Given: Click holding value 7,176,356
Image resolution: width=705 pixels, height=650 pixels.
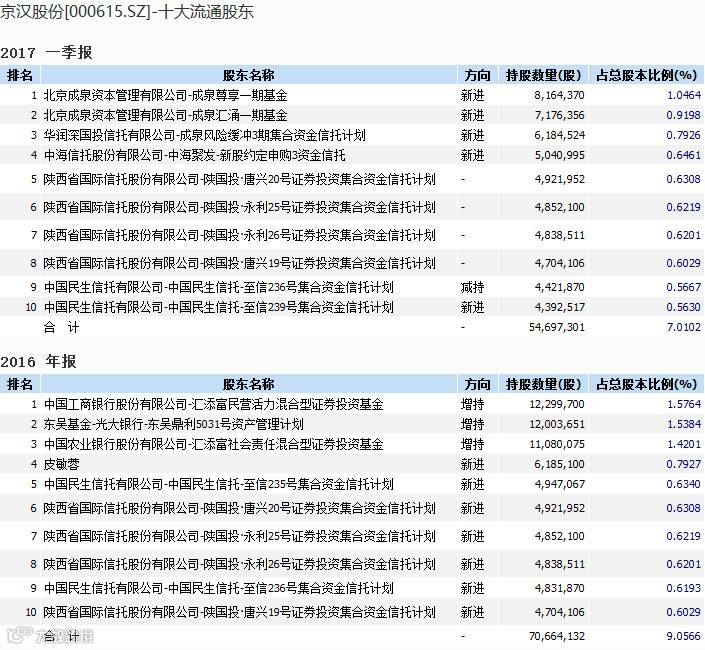Looking at the screenshot, I should tap(559, 116).
